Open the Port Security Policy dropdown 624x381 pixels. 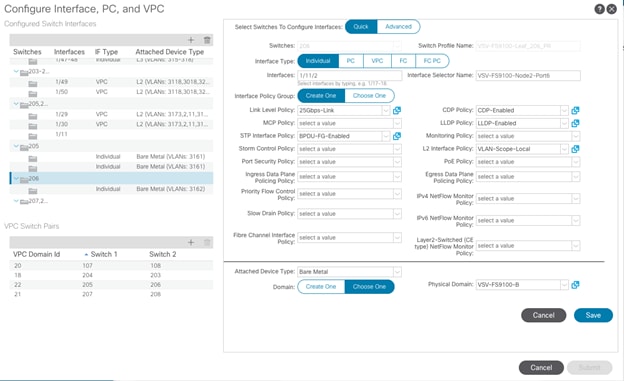(x=397, y=162)
